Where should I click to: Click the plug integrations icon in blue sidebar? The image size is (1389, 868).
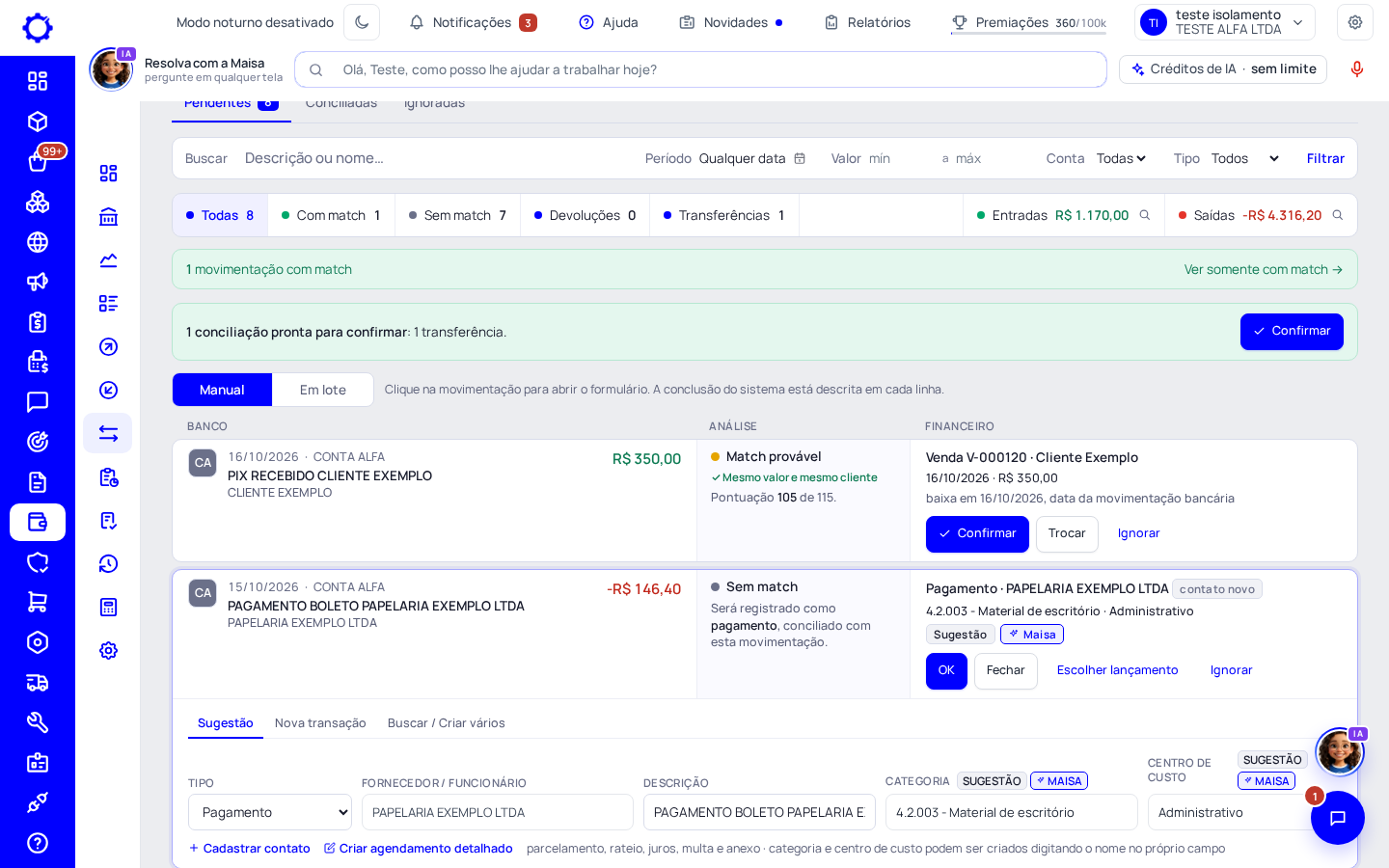click(x=38, y=802)
